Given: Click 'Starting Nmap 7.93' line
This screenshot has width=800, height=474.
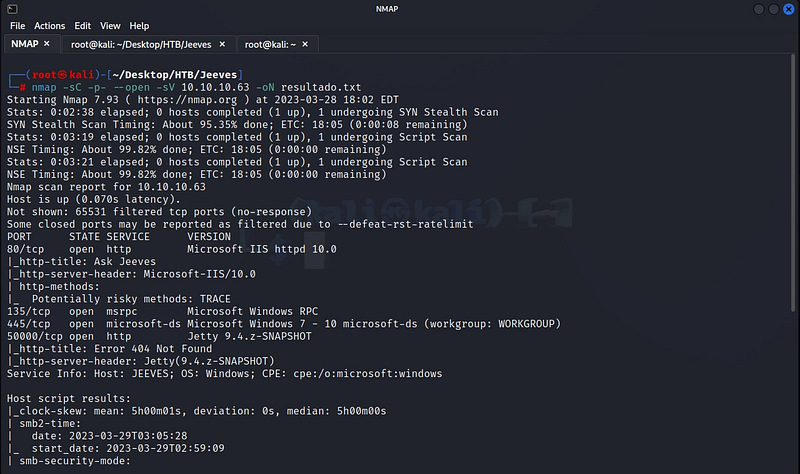Looking at the screenshot, I should point(203,99).
